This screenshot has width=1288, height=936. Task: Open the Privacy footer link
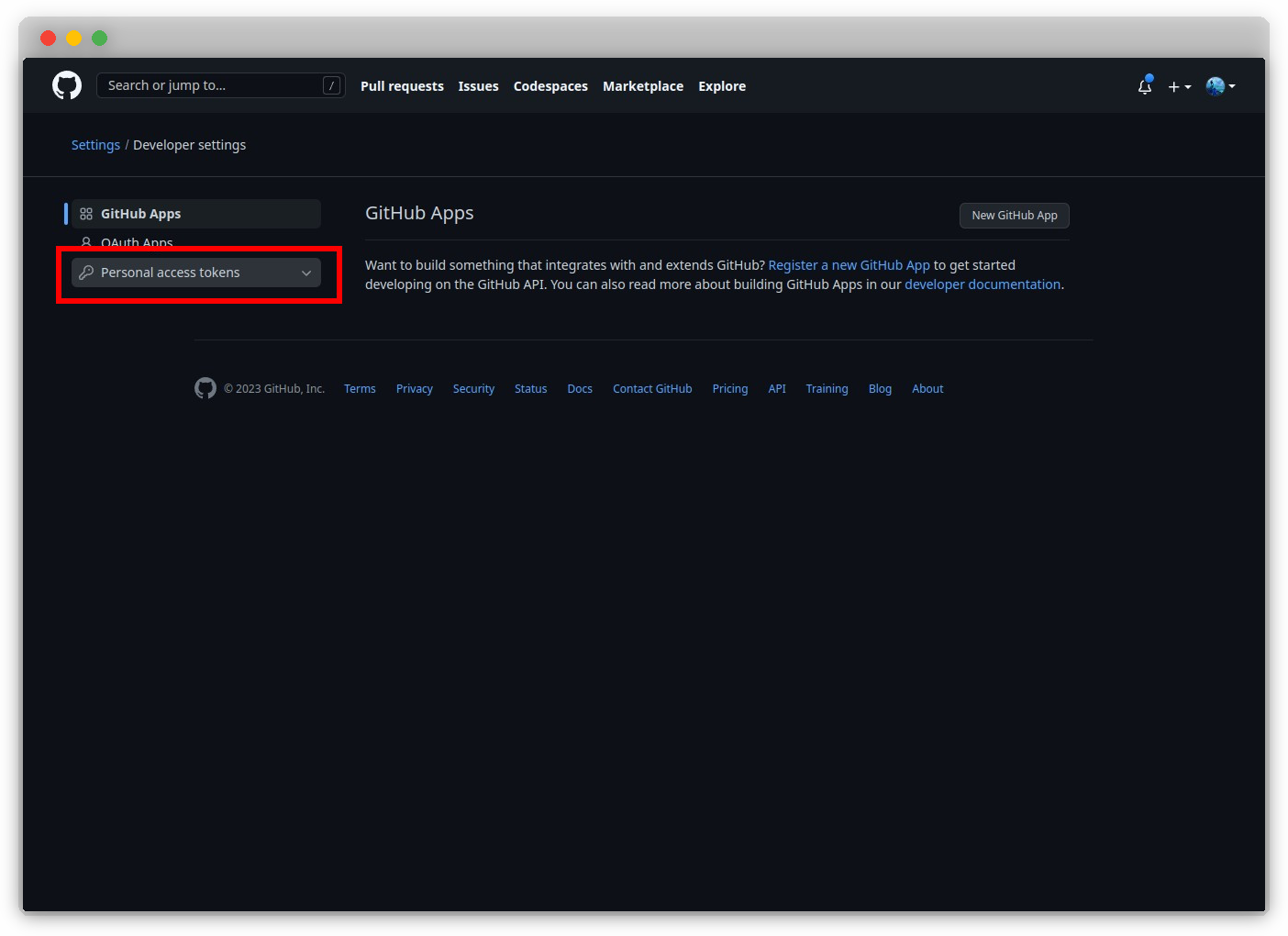coord(415,389)
